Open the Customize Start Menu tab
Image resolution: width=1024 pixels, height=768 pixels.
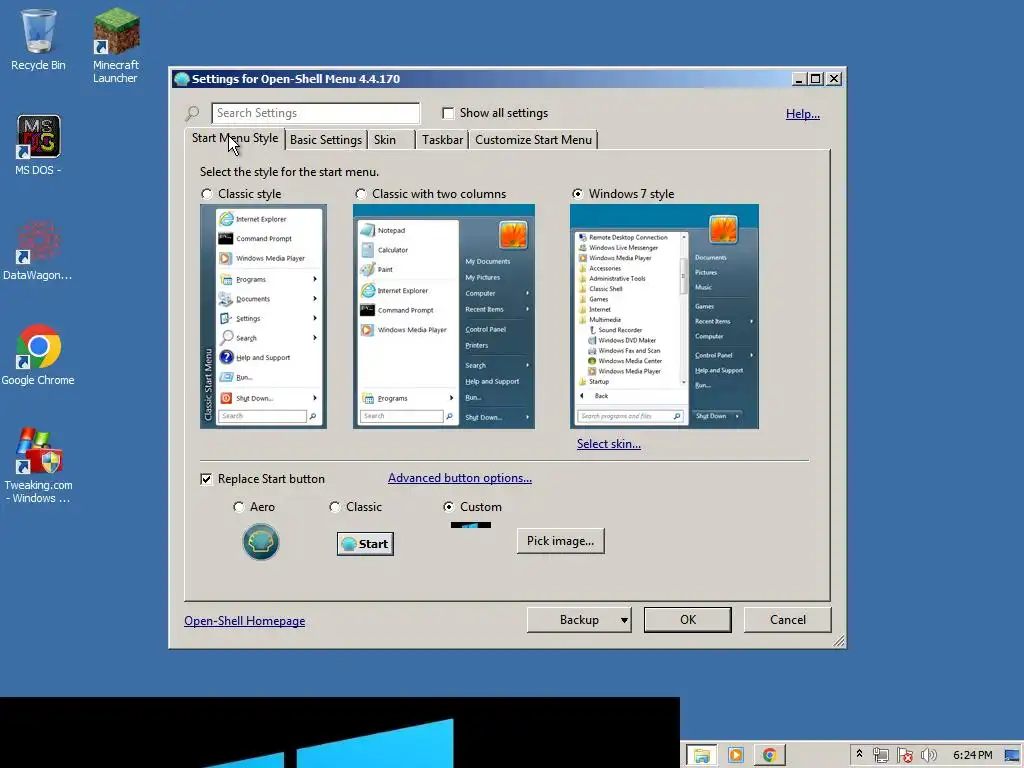tap(534, 140)
